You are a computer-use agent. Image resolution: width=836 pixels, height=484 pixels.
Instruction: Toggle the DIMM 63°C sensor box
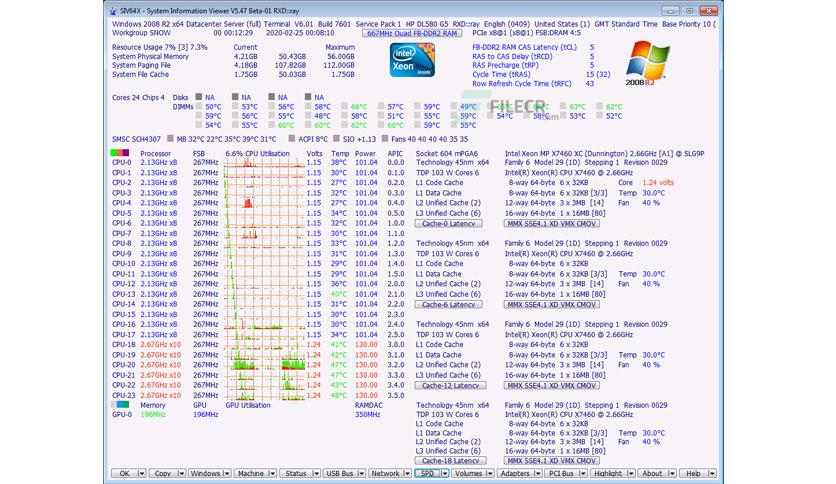[564, 107]
